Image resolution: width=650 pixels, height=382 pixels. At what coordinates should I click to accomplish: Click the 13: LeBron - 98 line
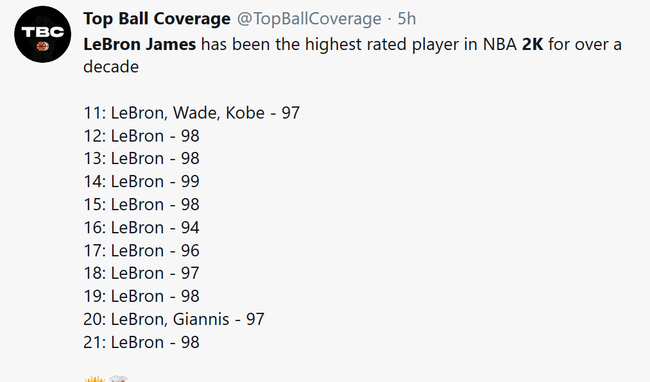[x=141, y=159]
